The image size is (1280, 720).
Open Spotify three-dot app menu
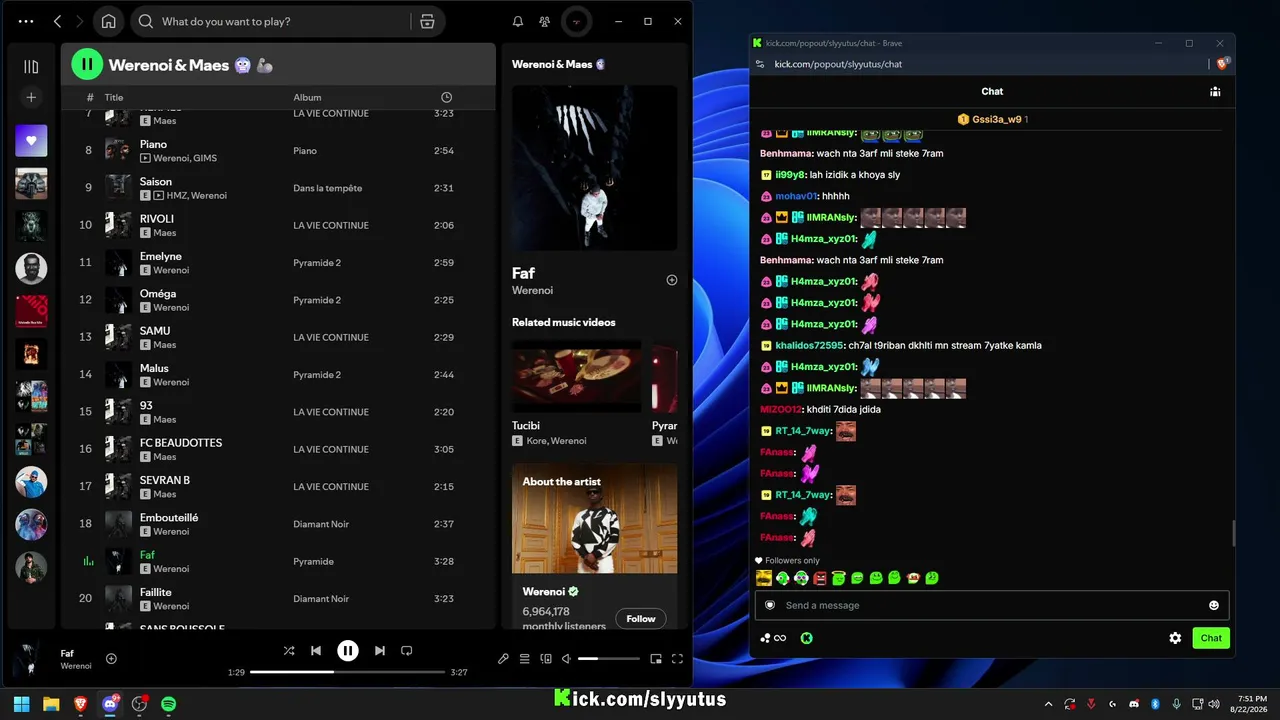point(26,21)
